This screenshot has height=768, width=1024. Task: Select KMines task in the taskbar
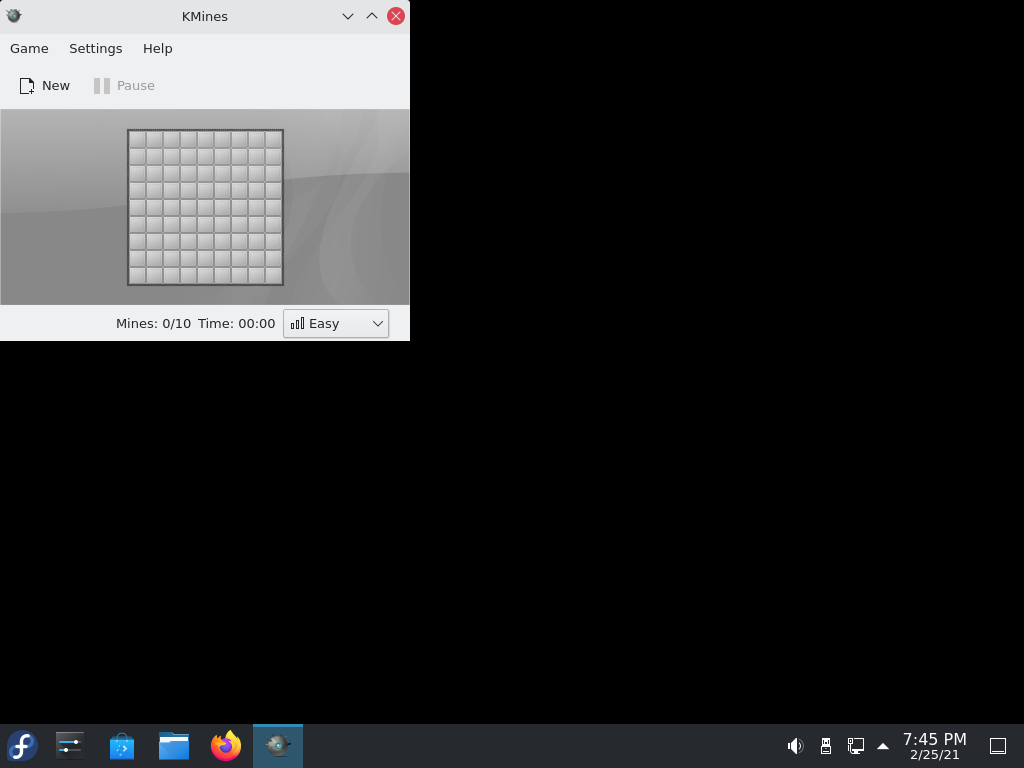tap(278, 746)
